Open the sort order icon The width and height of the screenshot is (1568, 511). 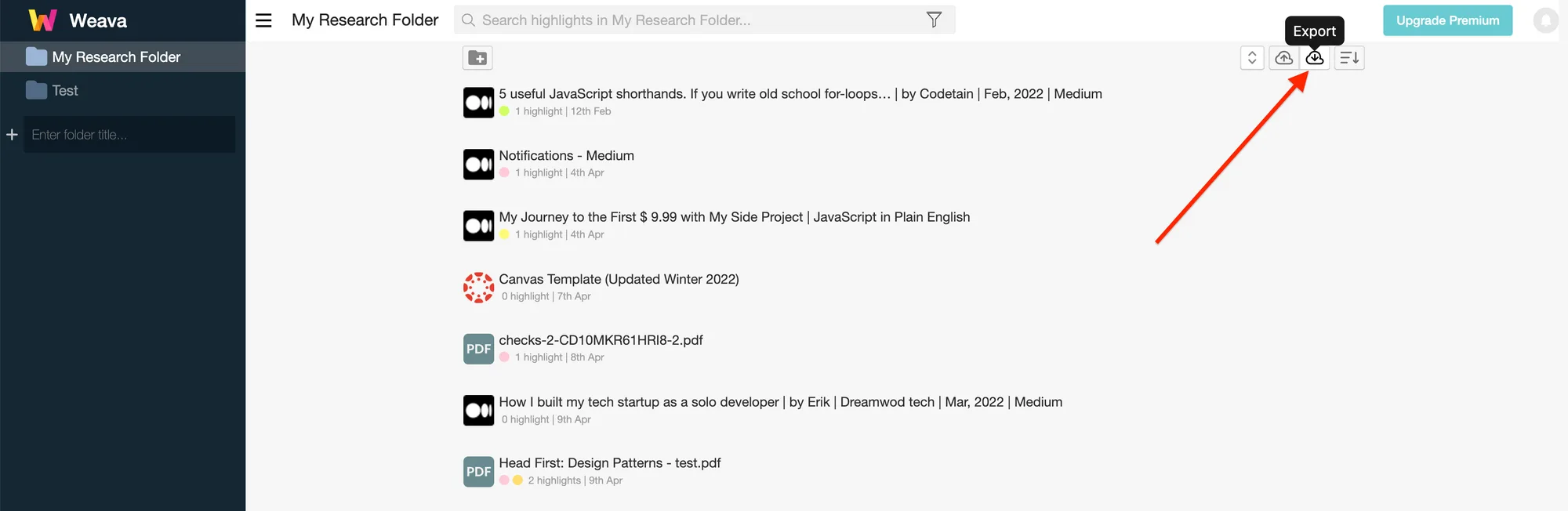click(1349, 58)
